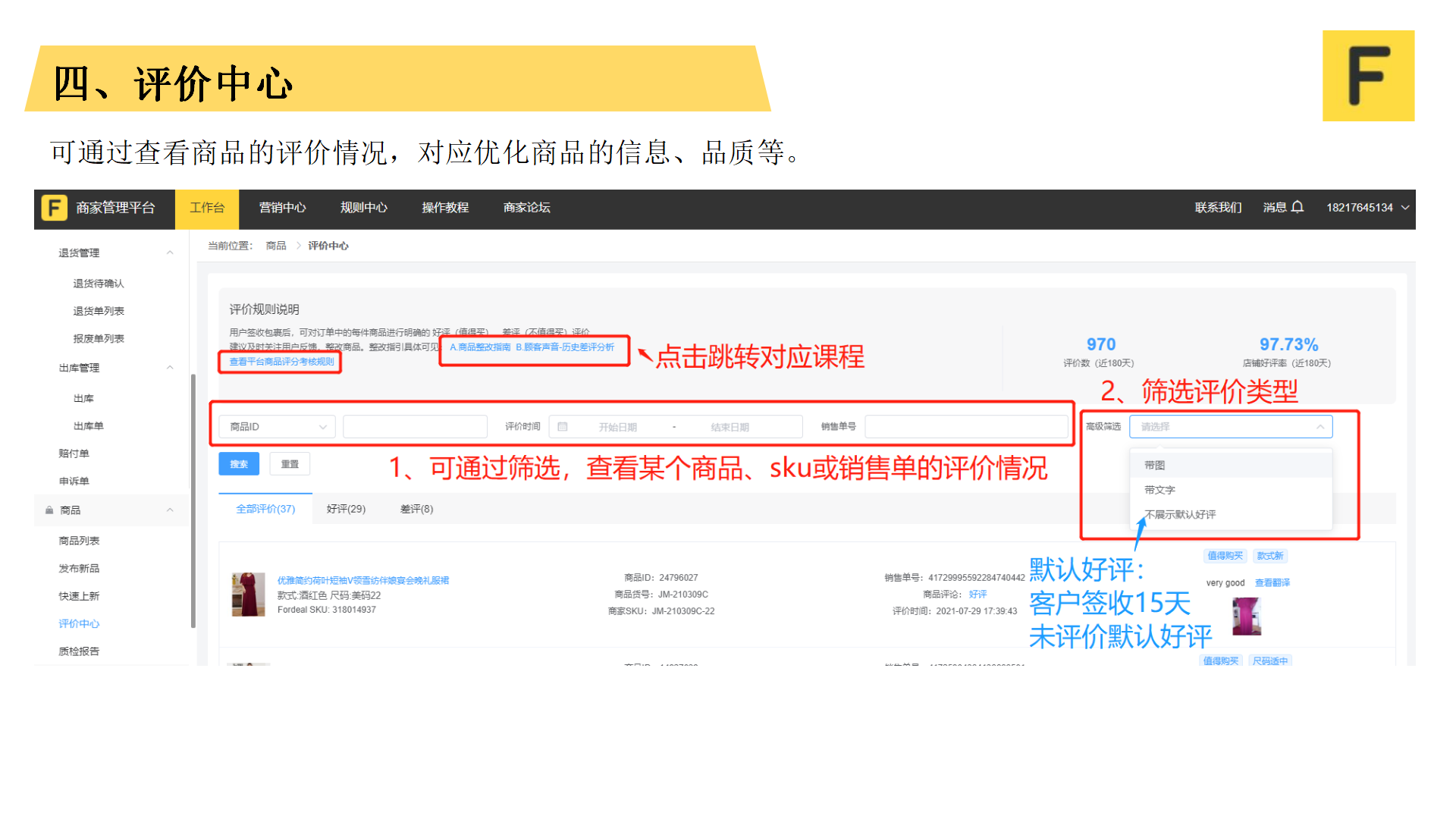Click the 重置 button
The width and height of the screenshot is (1456, 819).
290,464
